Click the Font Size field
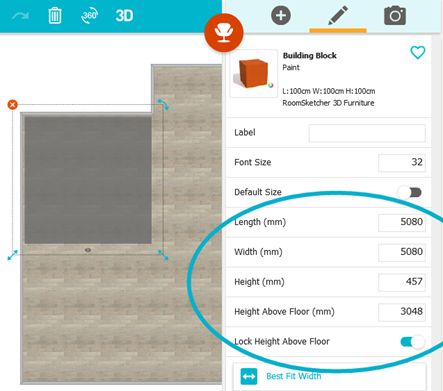The image size is (443, 391). click(402, 163)
